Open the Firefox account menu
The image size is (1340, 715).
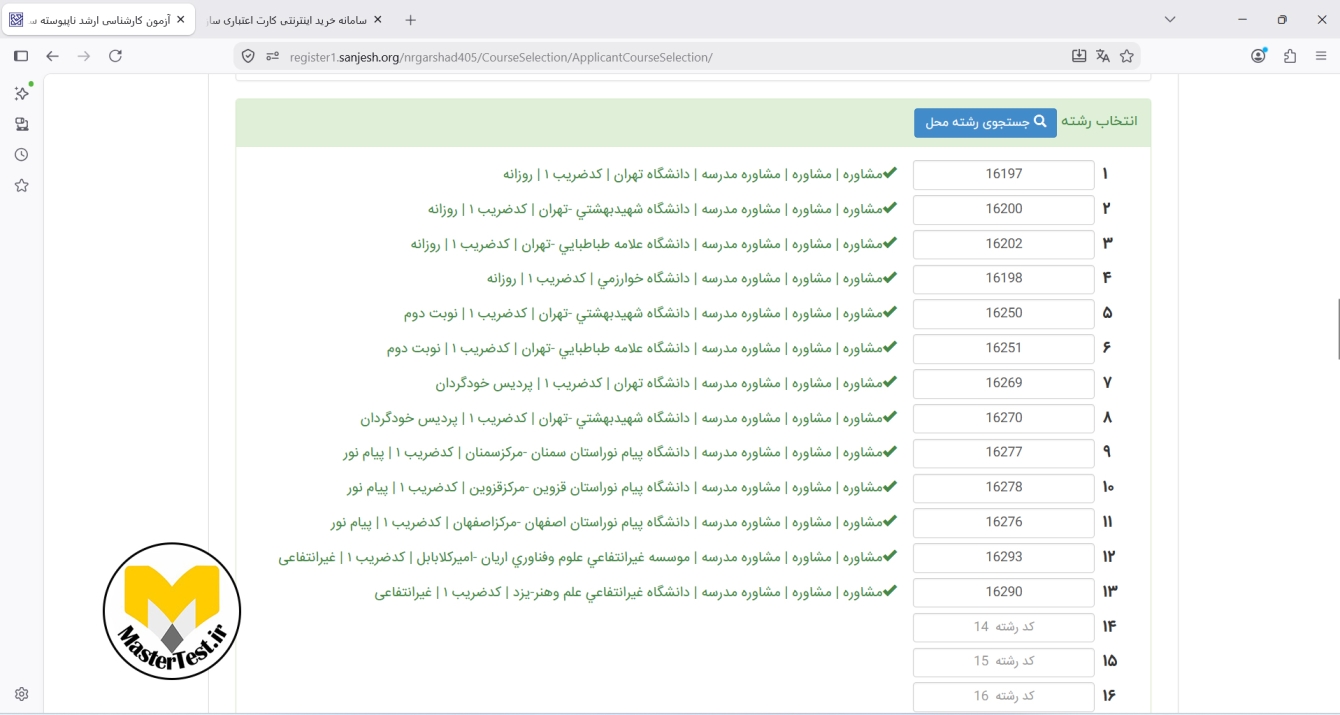(x=1259, y=56)
